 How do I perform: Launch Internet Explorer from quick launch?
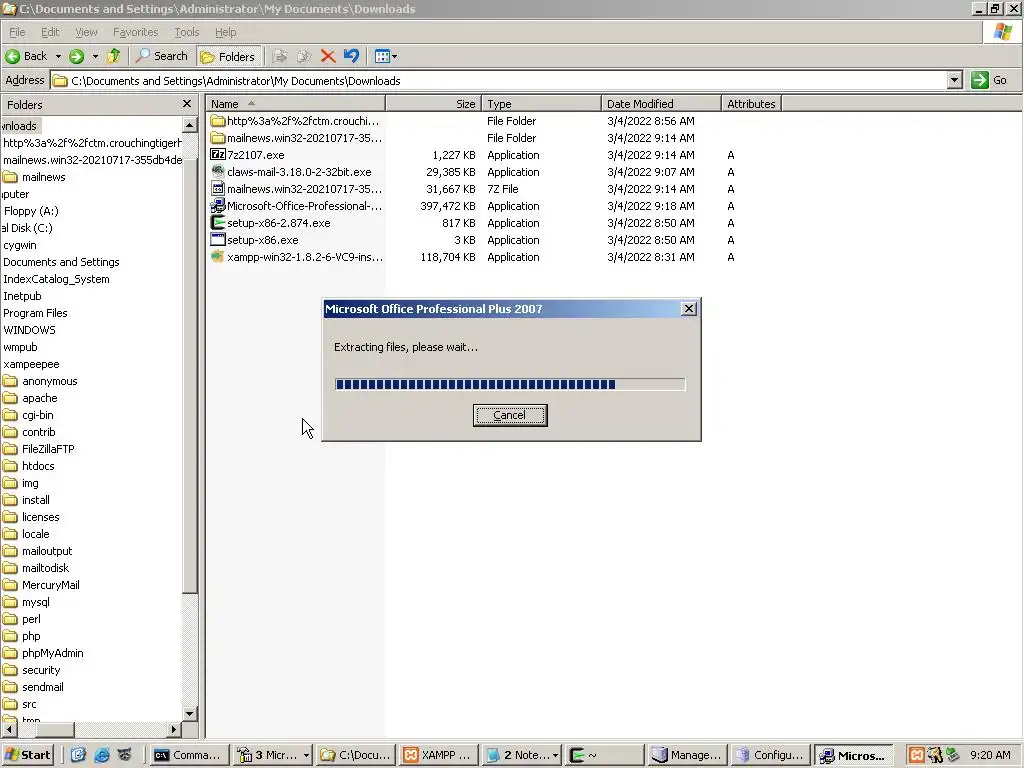pos(102,755)
